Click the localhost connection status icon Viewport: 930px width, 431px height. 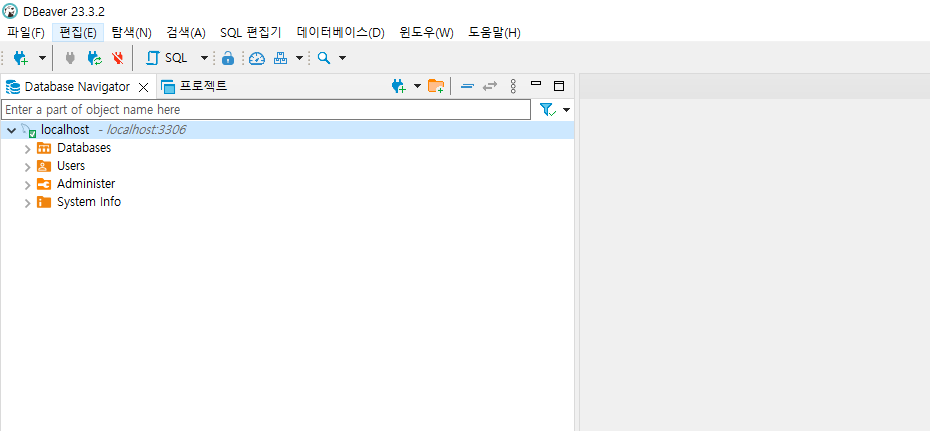coord(28,130)
